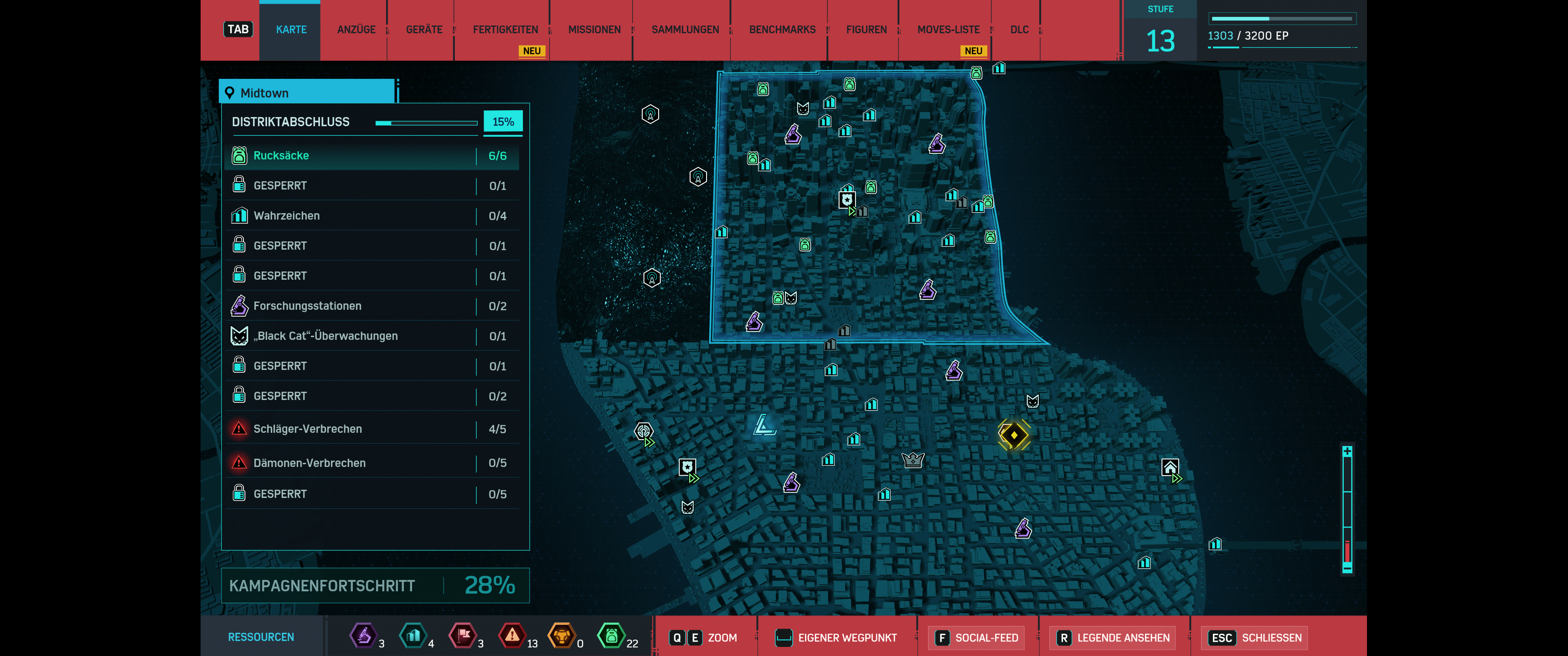The height and width of the screenshot is (656, 1568).
Task: Switch to the FIGUREN tab
Action: pos(866,30)
